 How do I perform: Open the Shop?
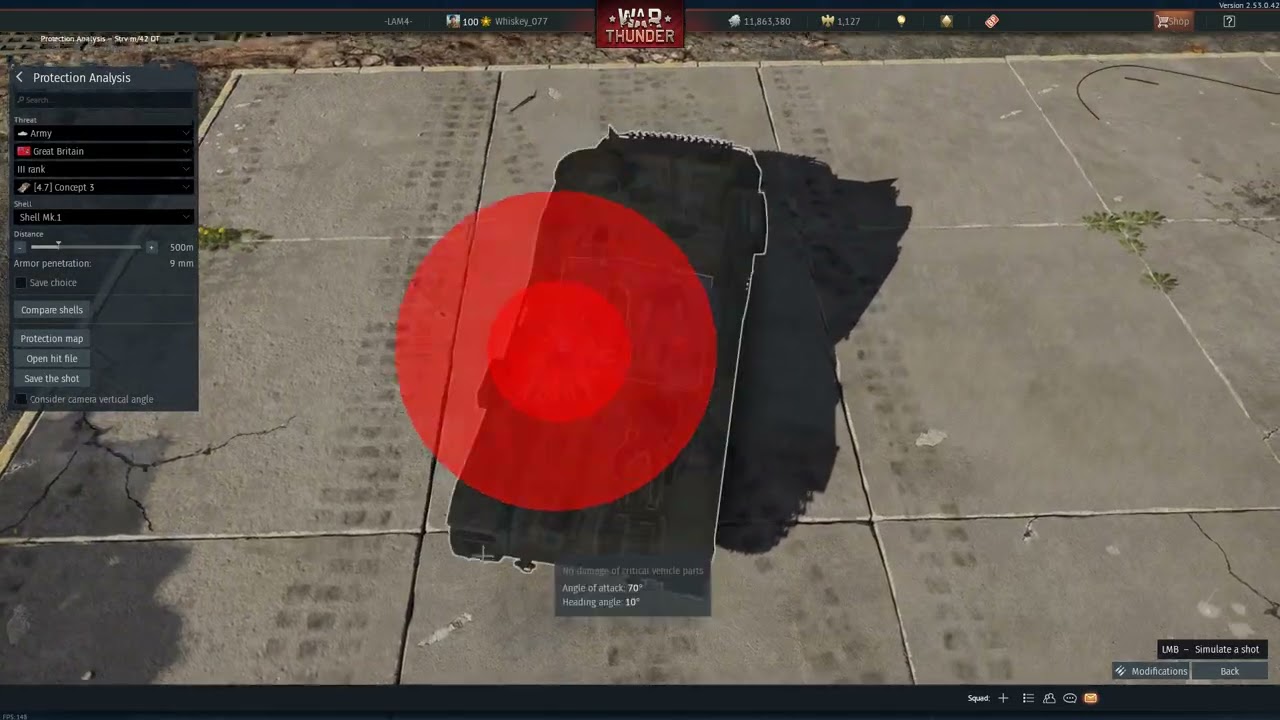click(x=1173, y=21)
